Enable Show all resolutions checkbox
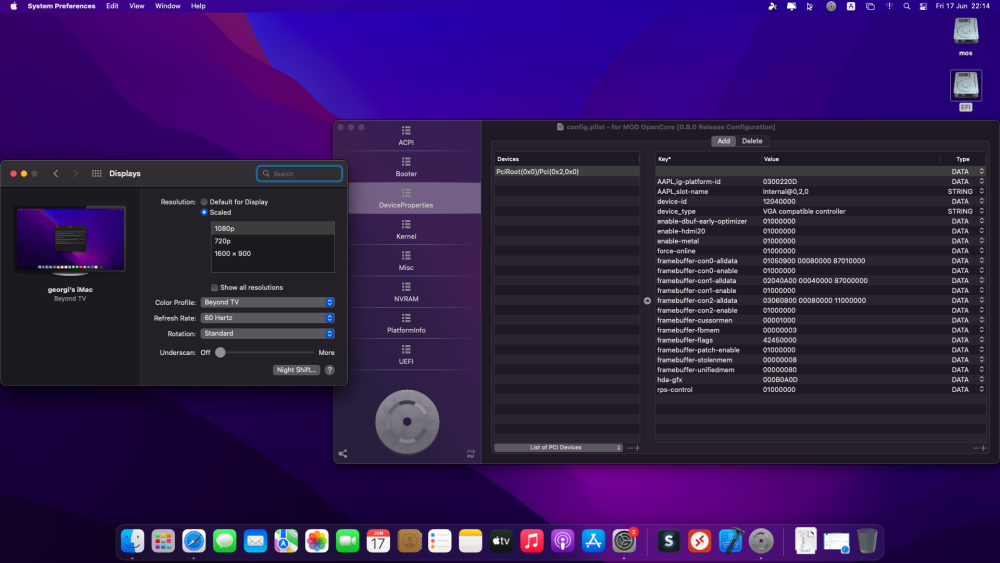Viewport: 1000px width, 563px height. pos(214,288)
